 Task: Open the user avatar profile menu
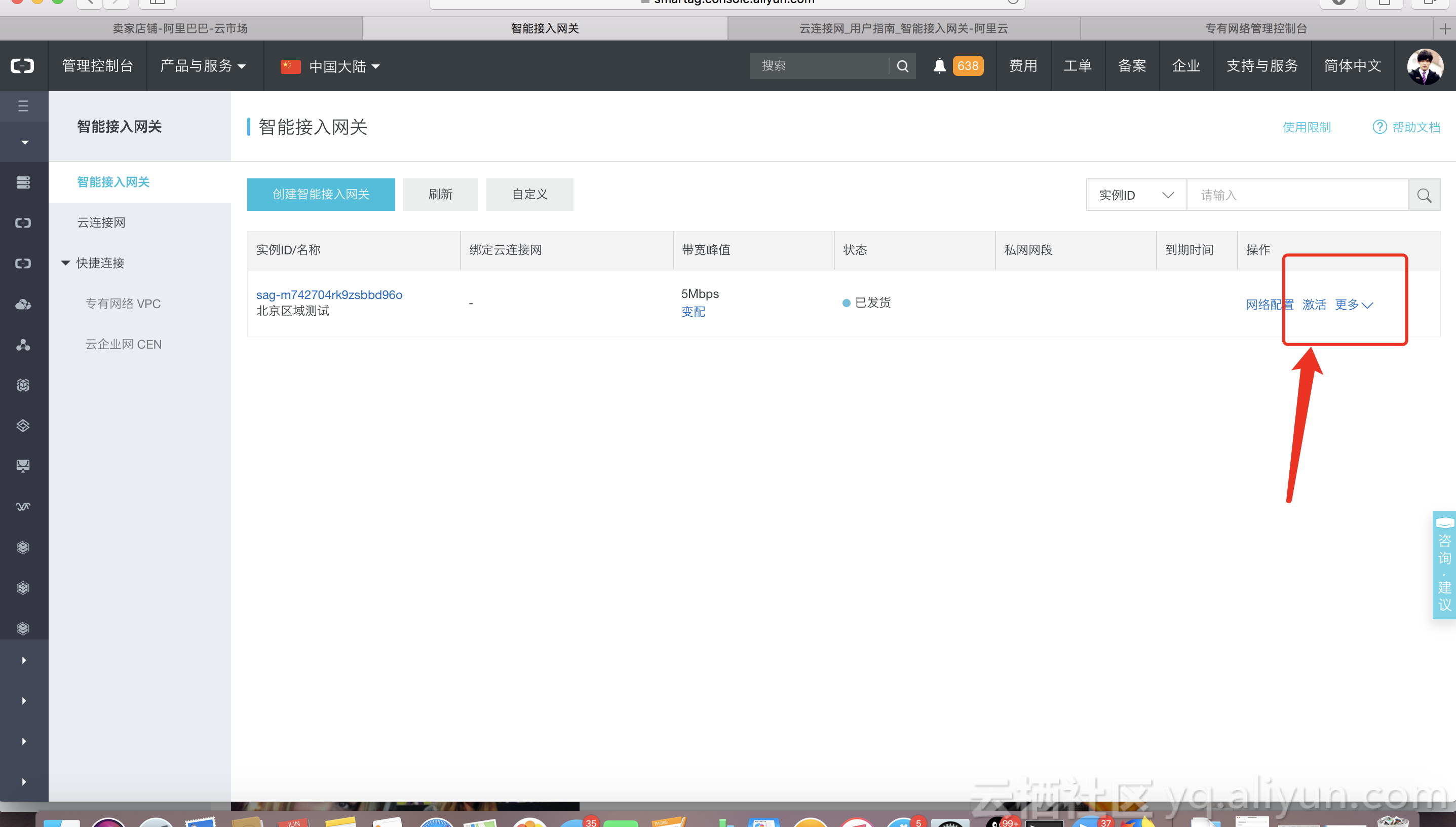coord(1425,66)
